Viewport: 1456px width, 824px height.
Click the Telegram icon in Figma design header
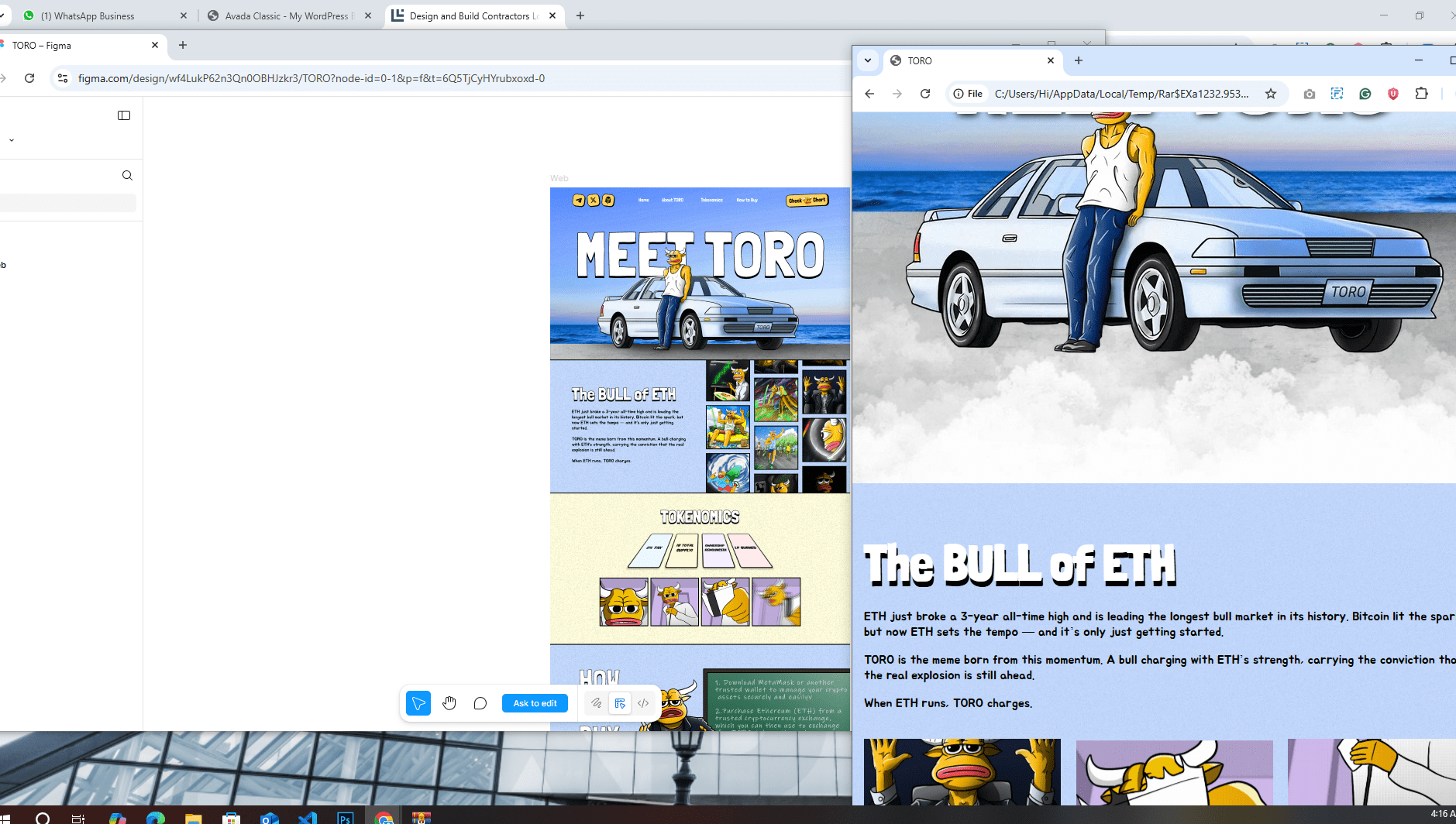pos(579,201)
